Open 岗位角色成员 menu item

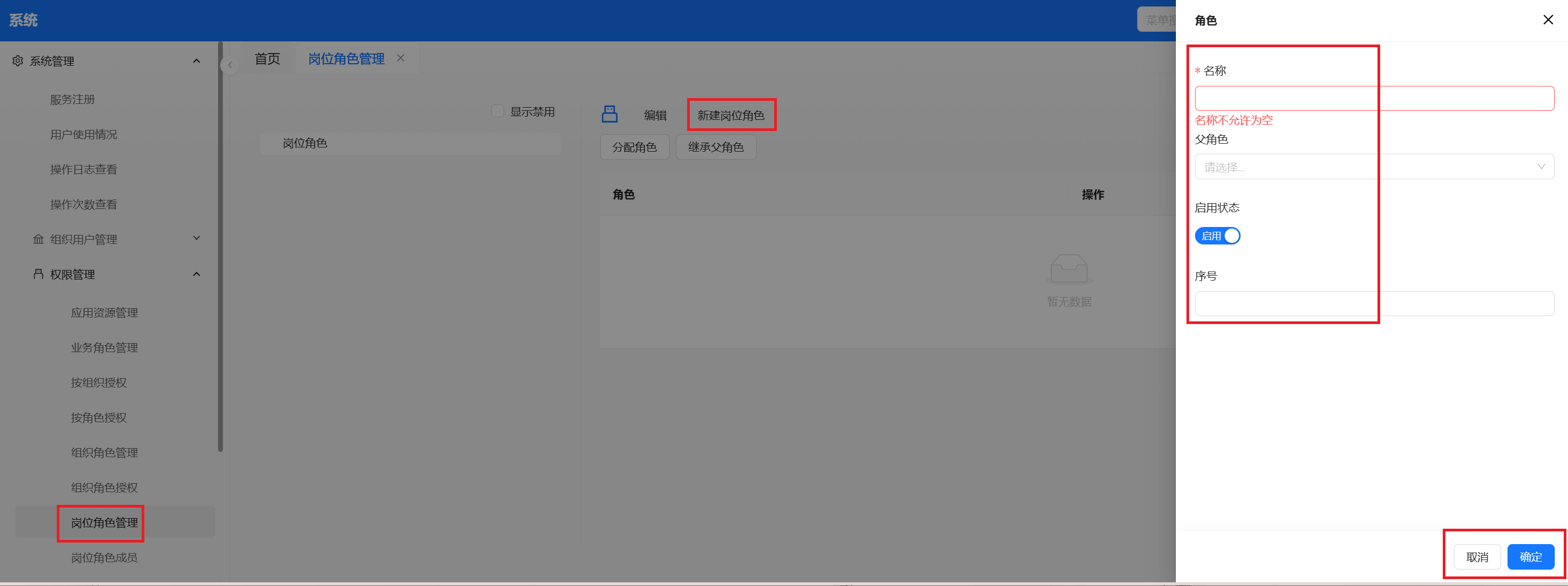click(x=104, y=557)
